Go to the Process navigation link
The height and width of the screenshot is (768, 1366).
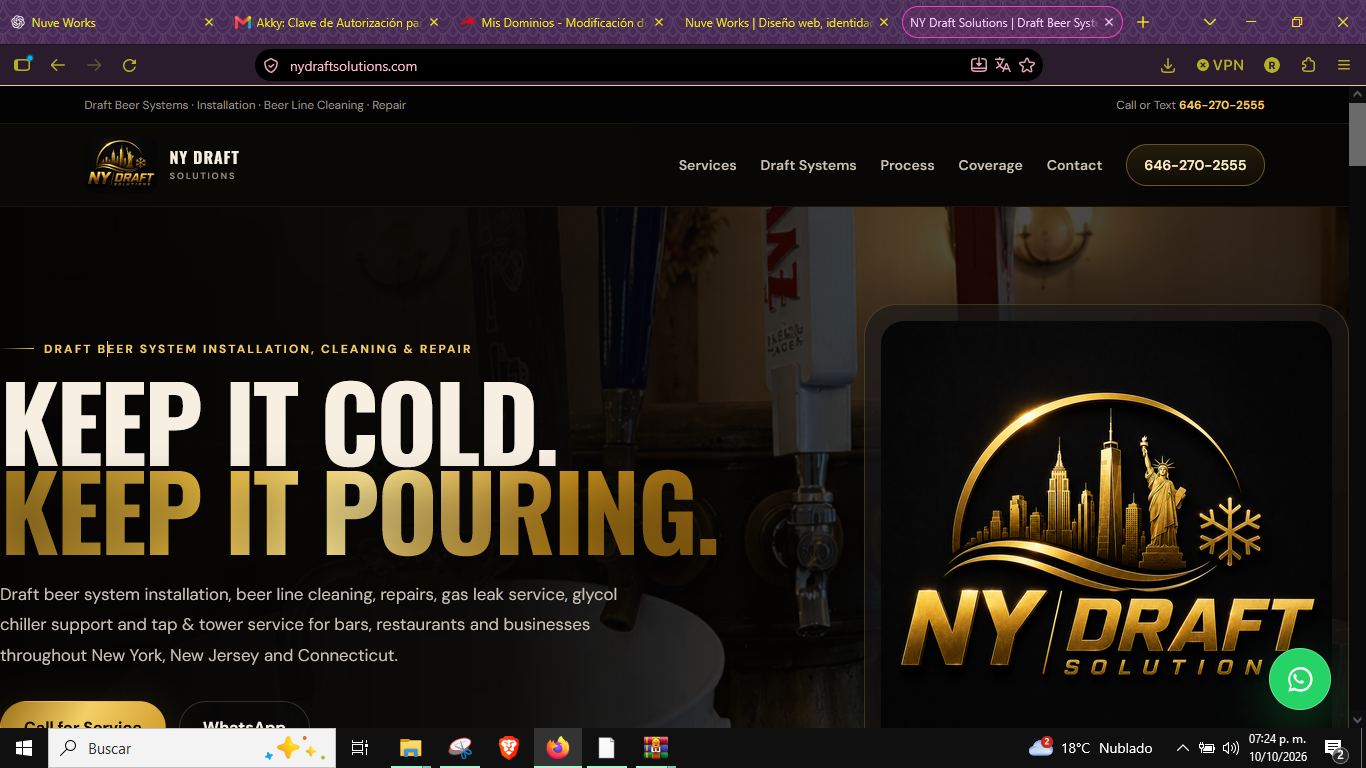(x=907, y=165)
